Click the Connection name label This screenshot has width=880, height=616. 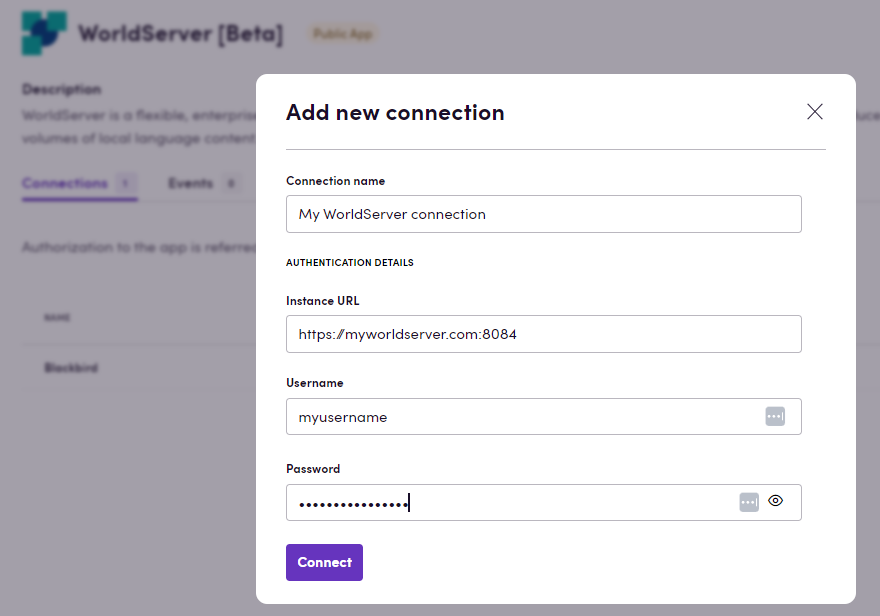[x=336, y=181]
